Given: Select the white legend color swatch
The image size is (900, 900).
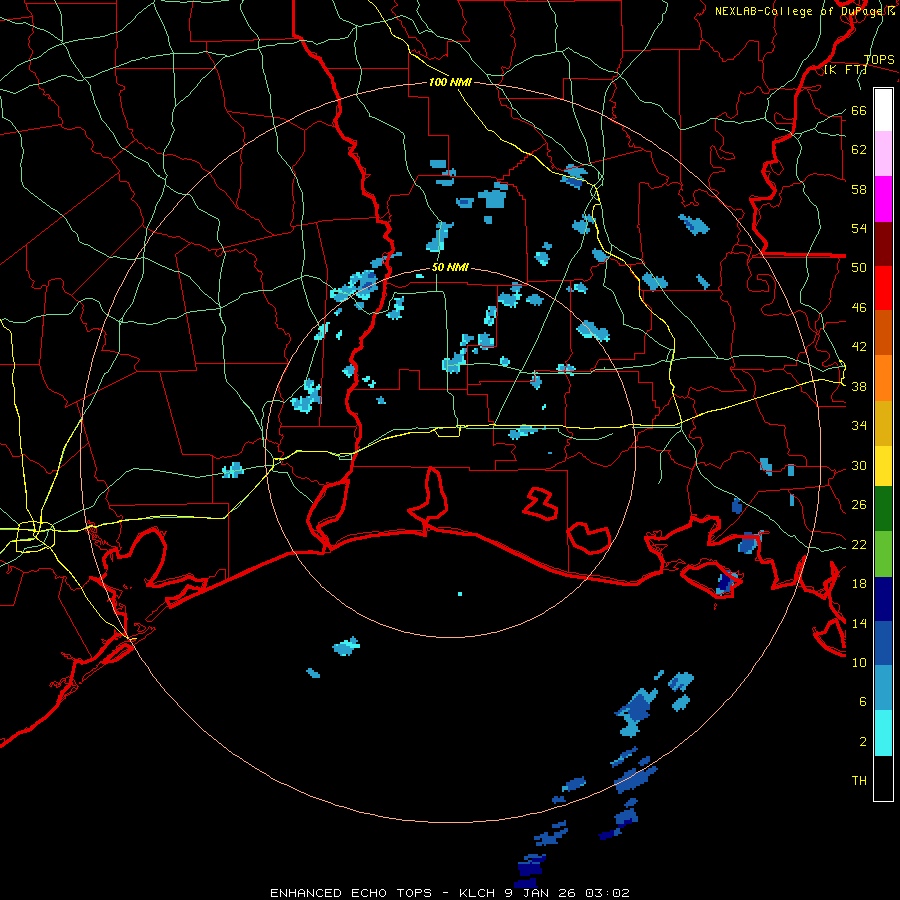Looking at the screenshot, I should coord(883,110).
